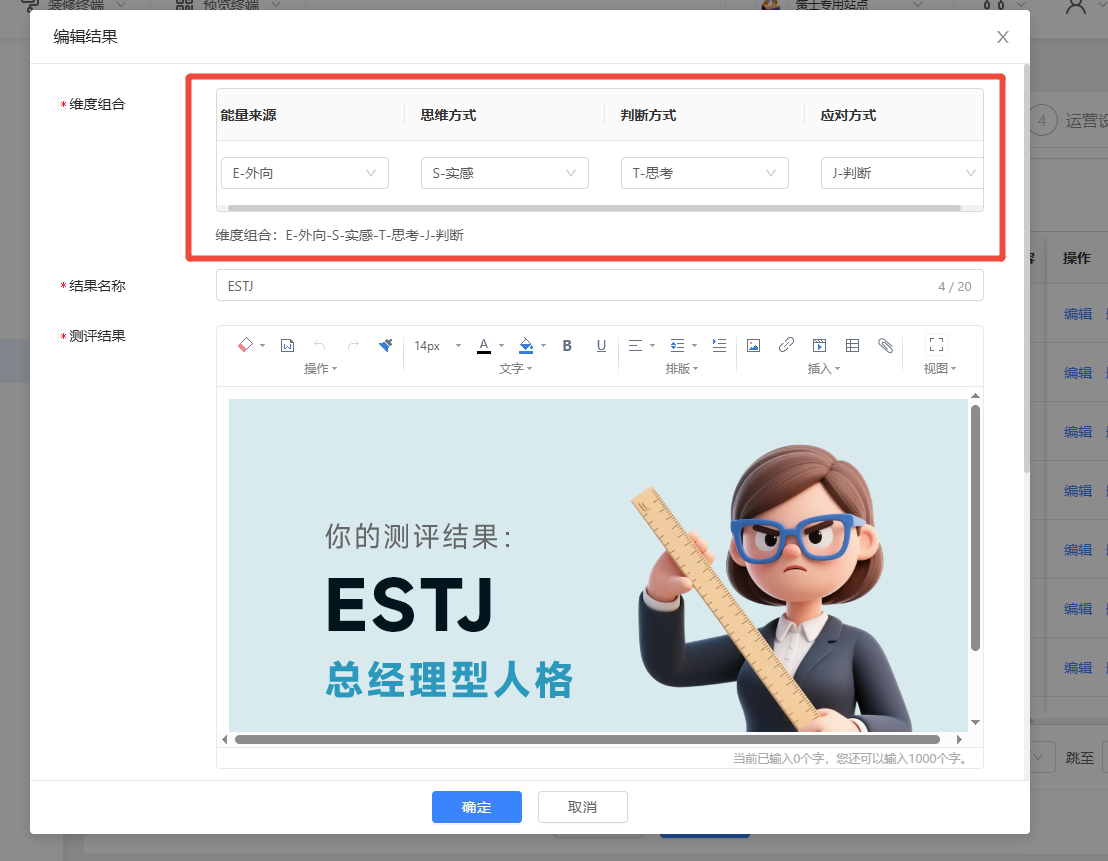Expand the 插入 menu group
The width and height of the screenshot is (1108, 861).
(x=824, y=369)
